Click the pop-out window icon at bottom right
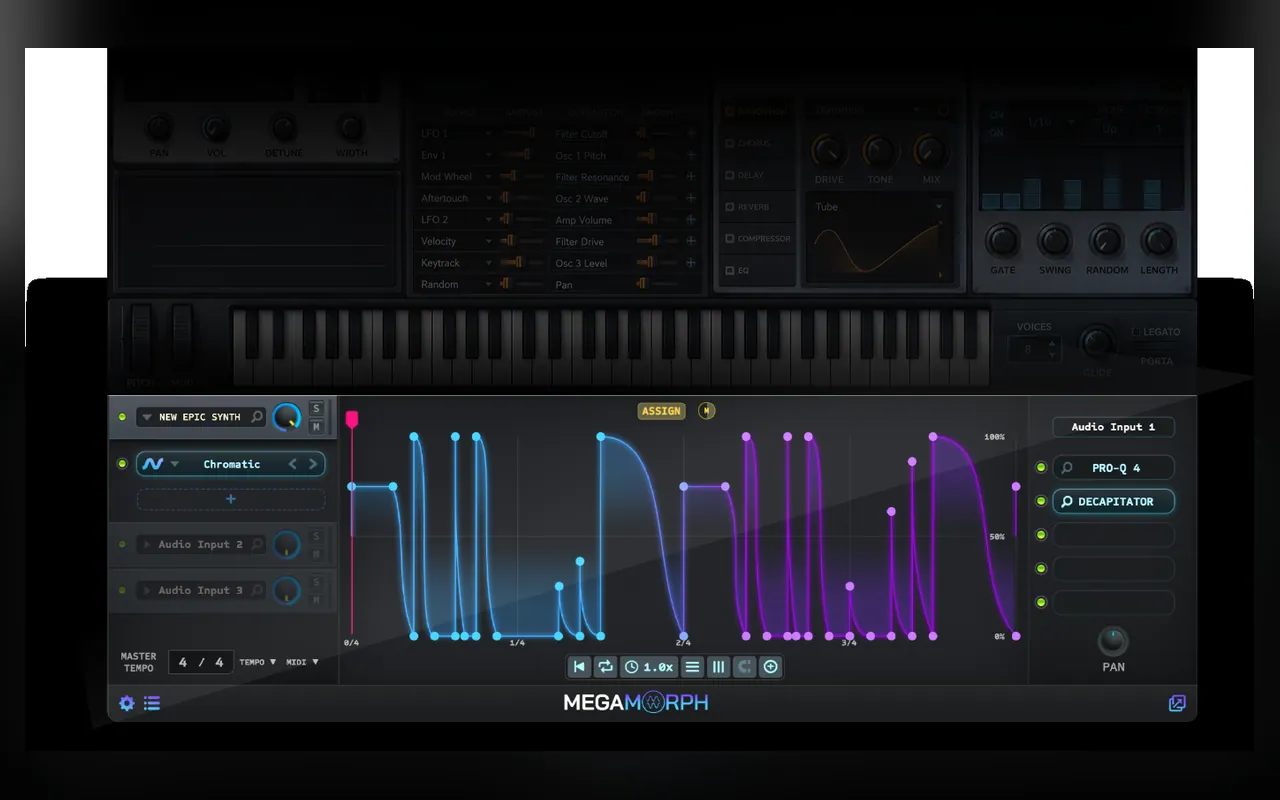1280x800 pixels. (1177, 703)
